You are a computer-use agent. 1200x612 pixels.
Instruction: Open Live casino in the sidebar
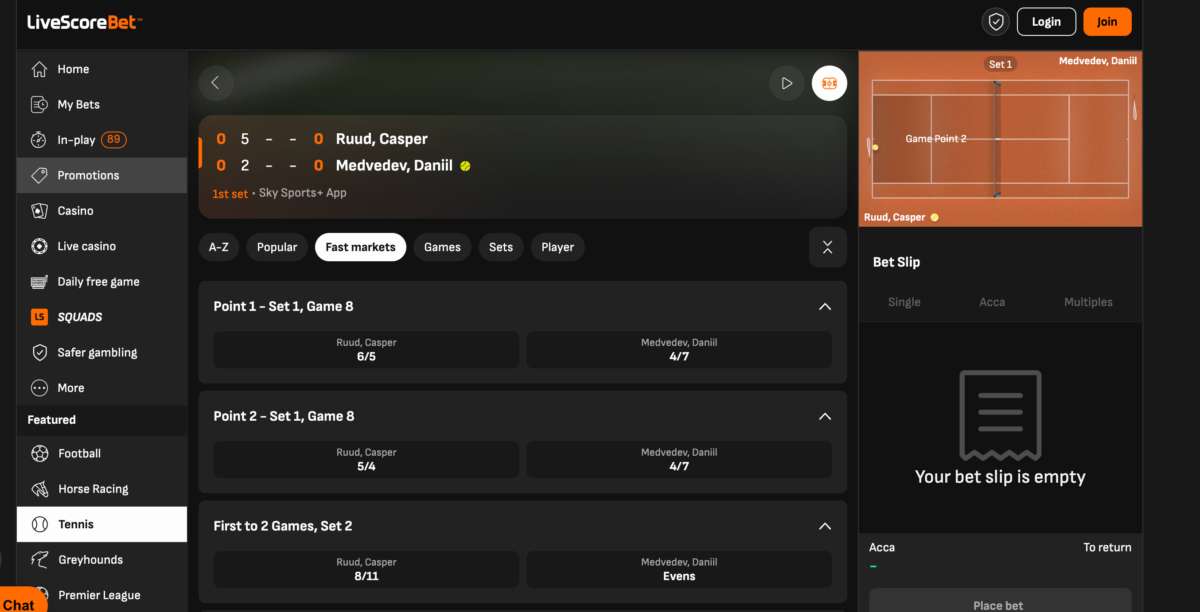pyautogui.click(x=102, y=246)
